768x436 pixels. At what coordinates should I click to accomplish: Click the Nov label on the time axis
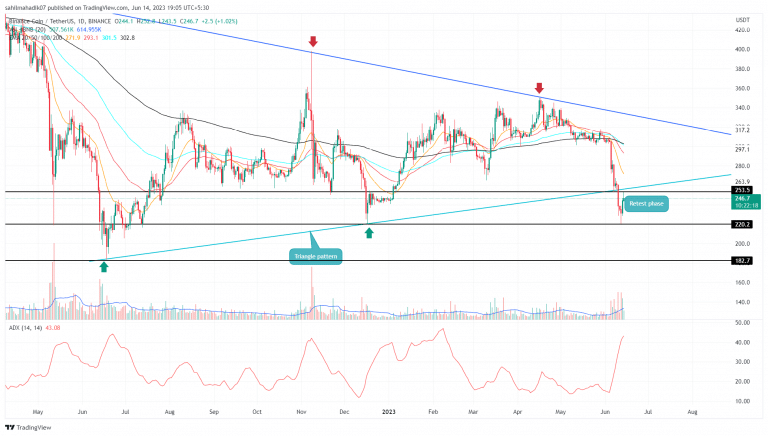[x=302, y=411]
